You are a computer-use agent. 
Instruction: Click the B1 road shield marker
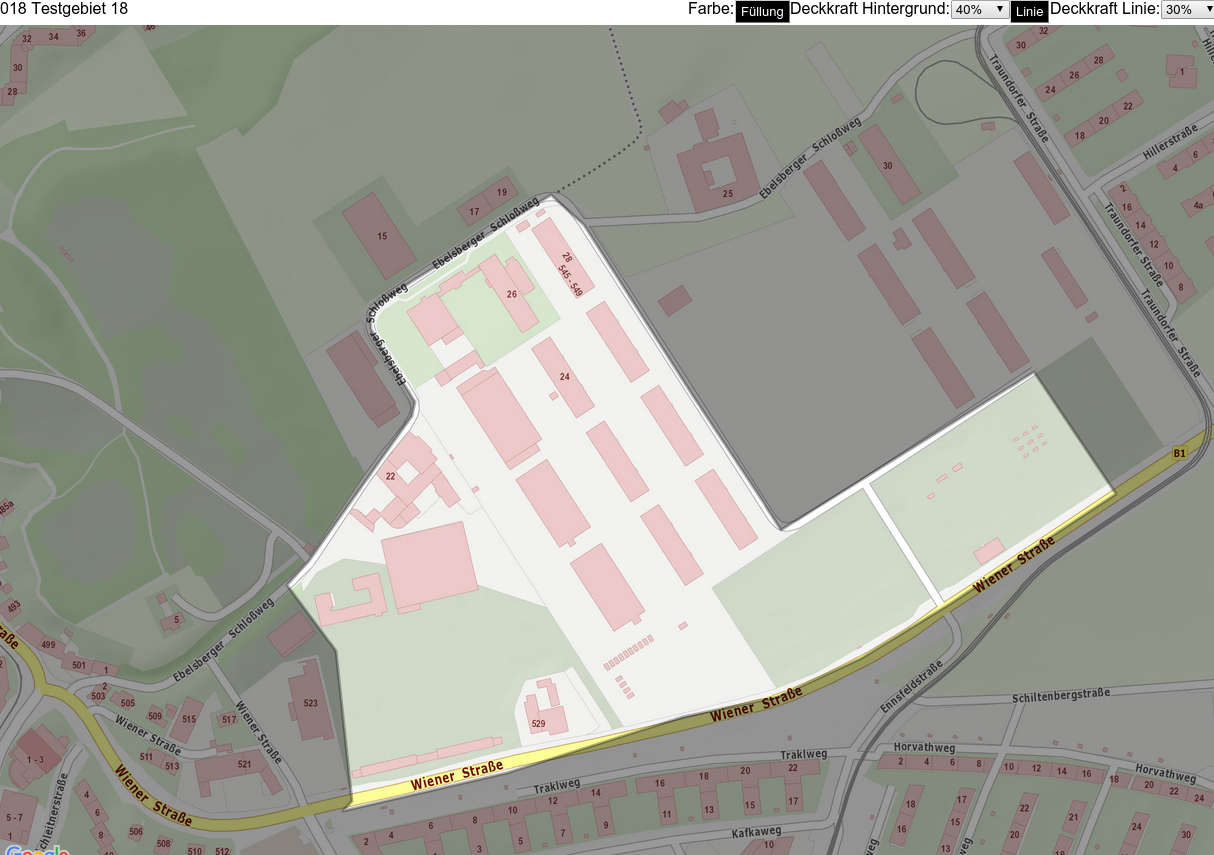pyautogui.click(x=1180, y=454)
